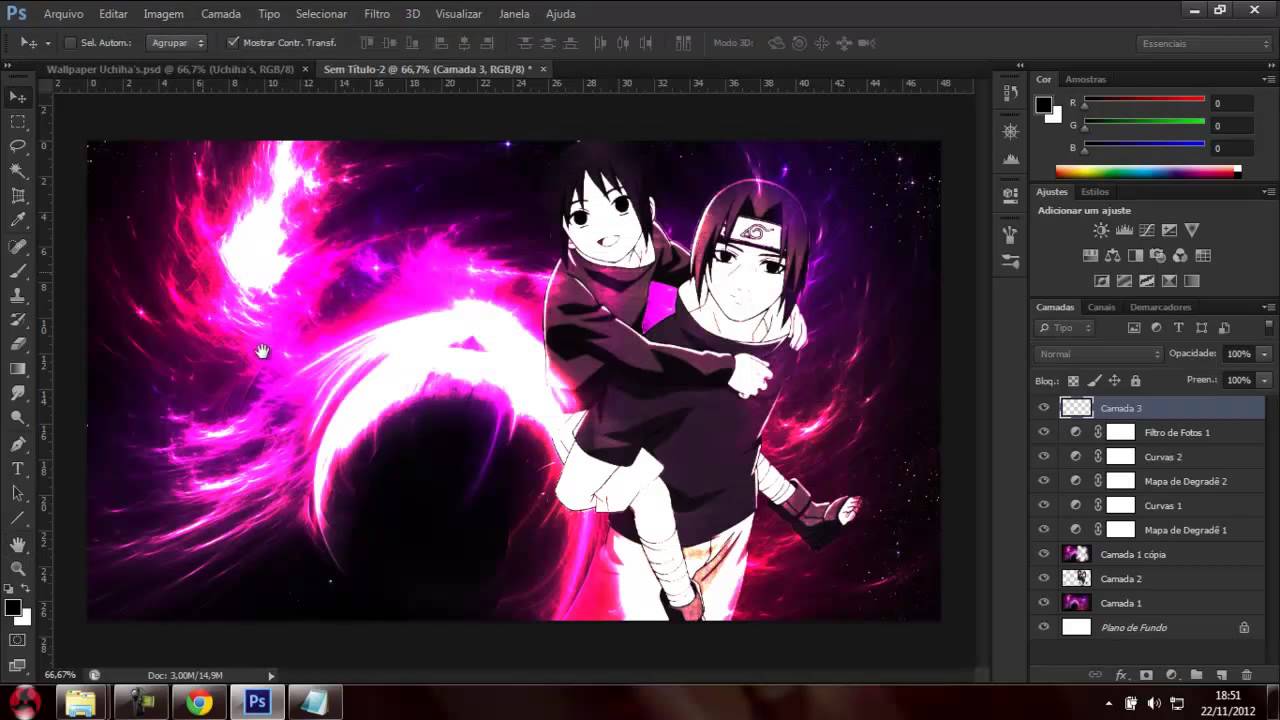This screenshot has width=1280, height=720.
Task: Pick a color from the spectrum bar
Action: pyautogui.click(x=1148, y=172)
